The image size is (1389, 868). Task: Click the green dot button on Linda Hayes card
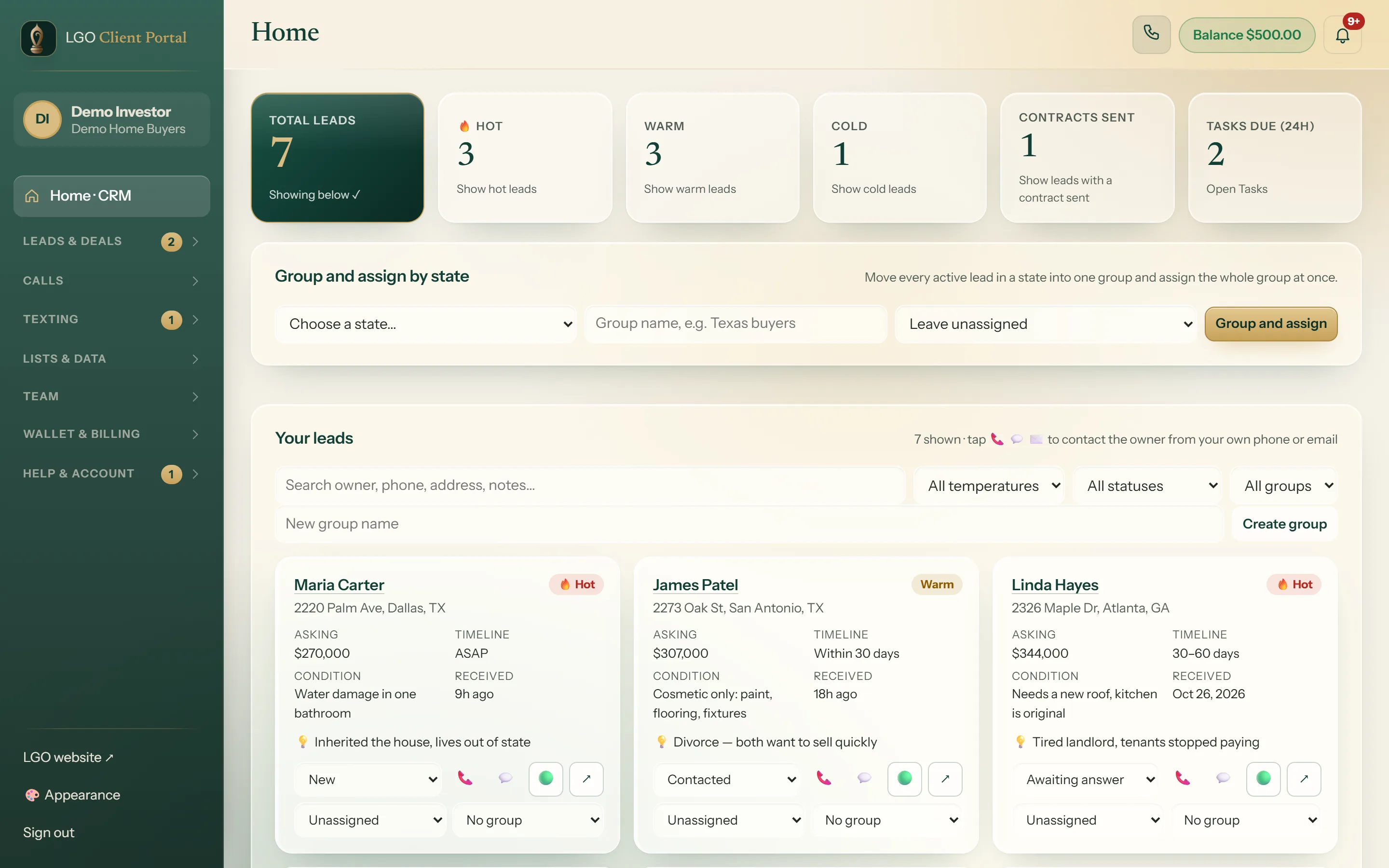click(x=1263, y=779)
